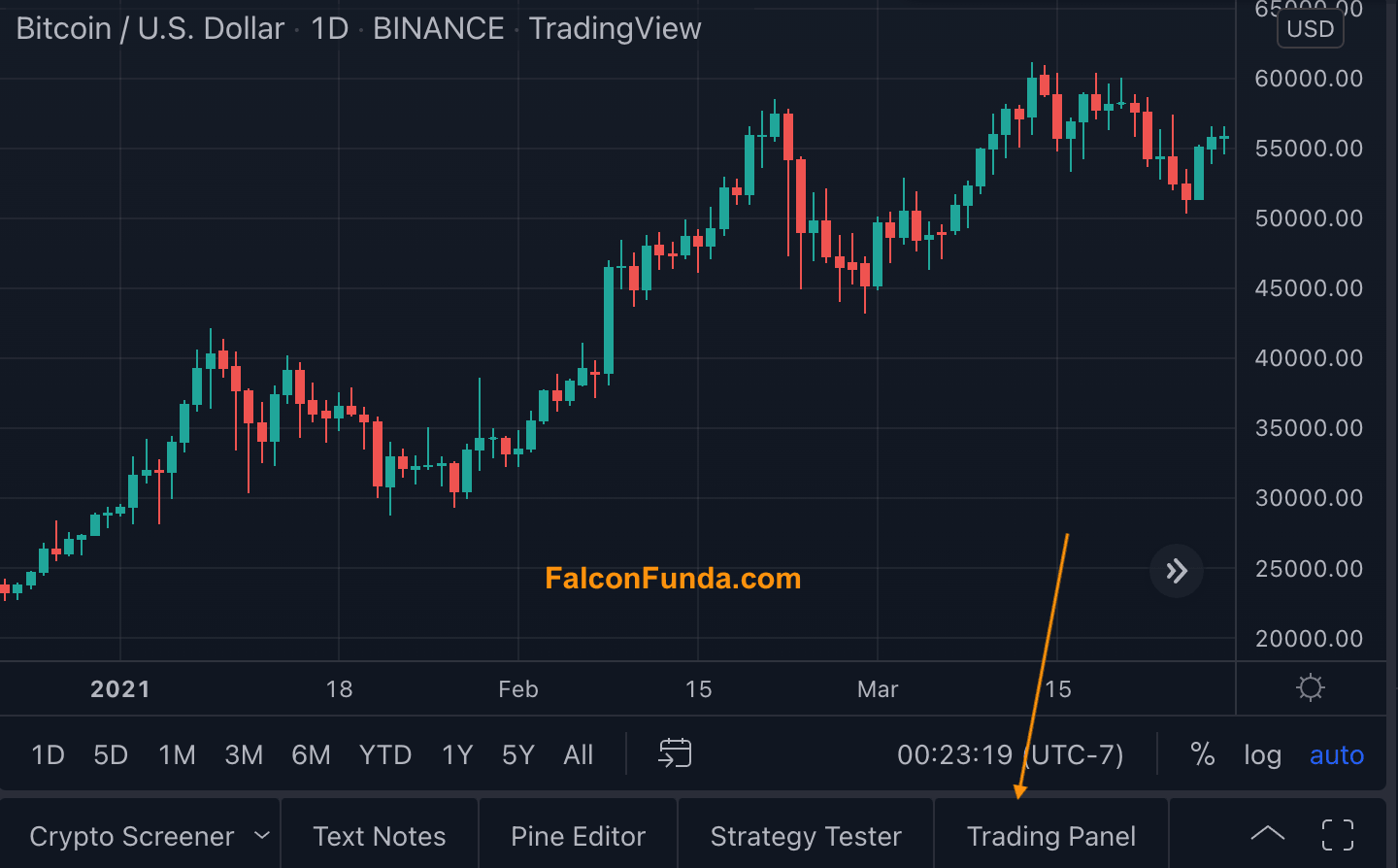Set the 3M date range
The image size is (1398, 868).
(244, 754)
